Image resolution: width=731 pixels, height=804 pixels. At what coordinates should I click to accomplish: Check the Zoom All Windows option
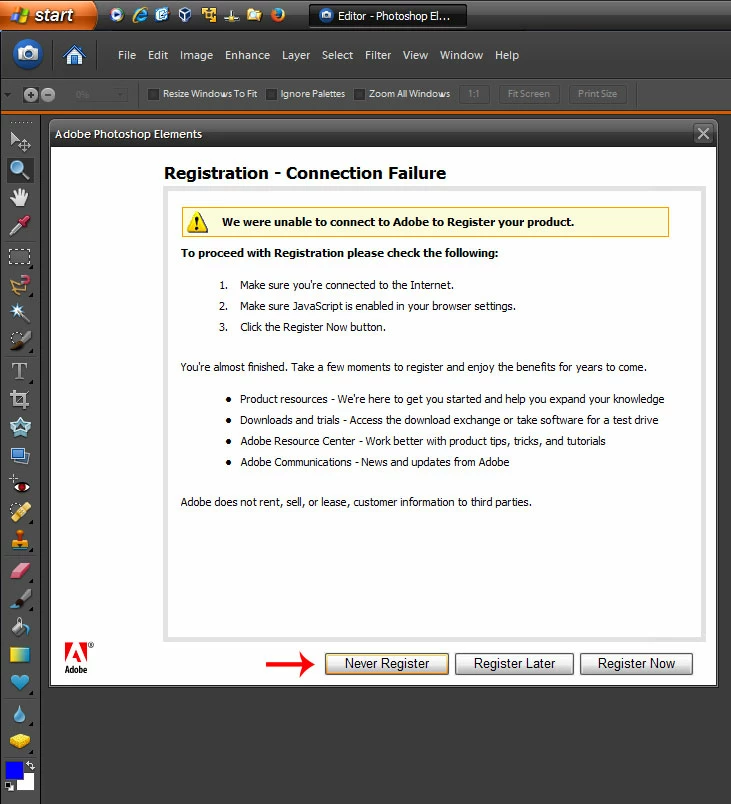[359, 94]
